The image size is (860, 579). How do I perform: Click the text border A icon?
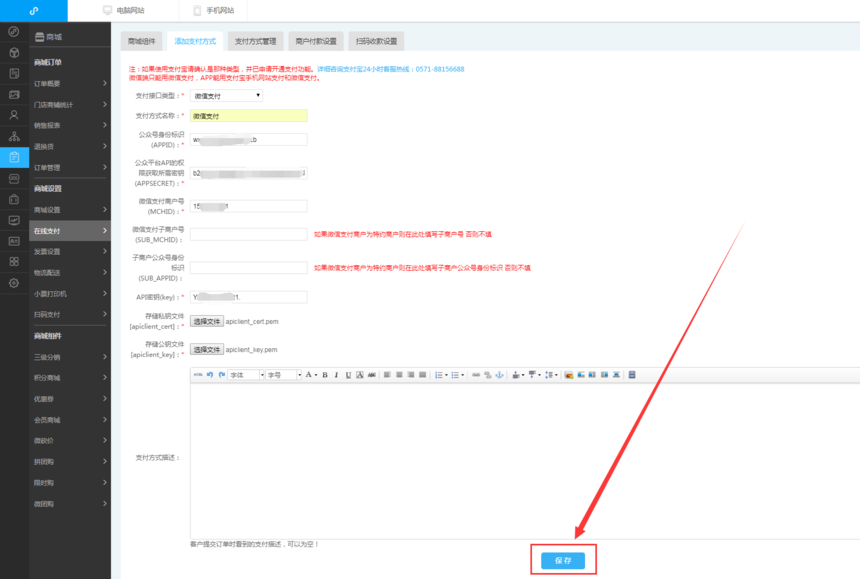click(360, 374)
